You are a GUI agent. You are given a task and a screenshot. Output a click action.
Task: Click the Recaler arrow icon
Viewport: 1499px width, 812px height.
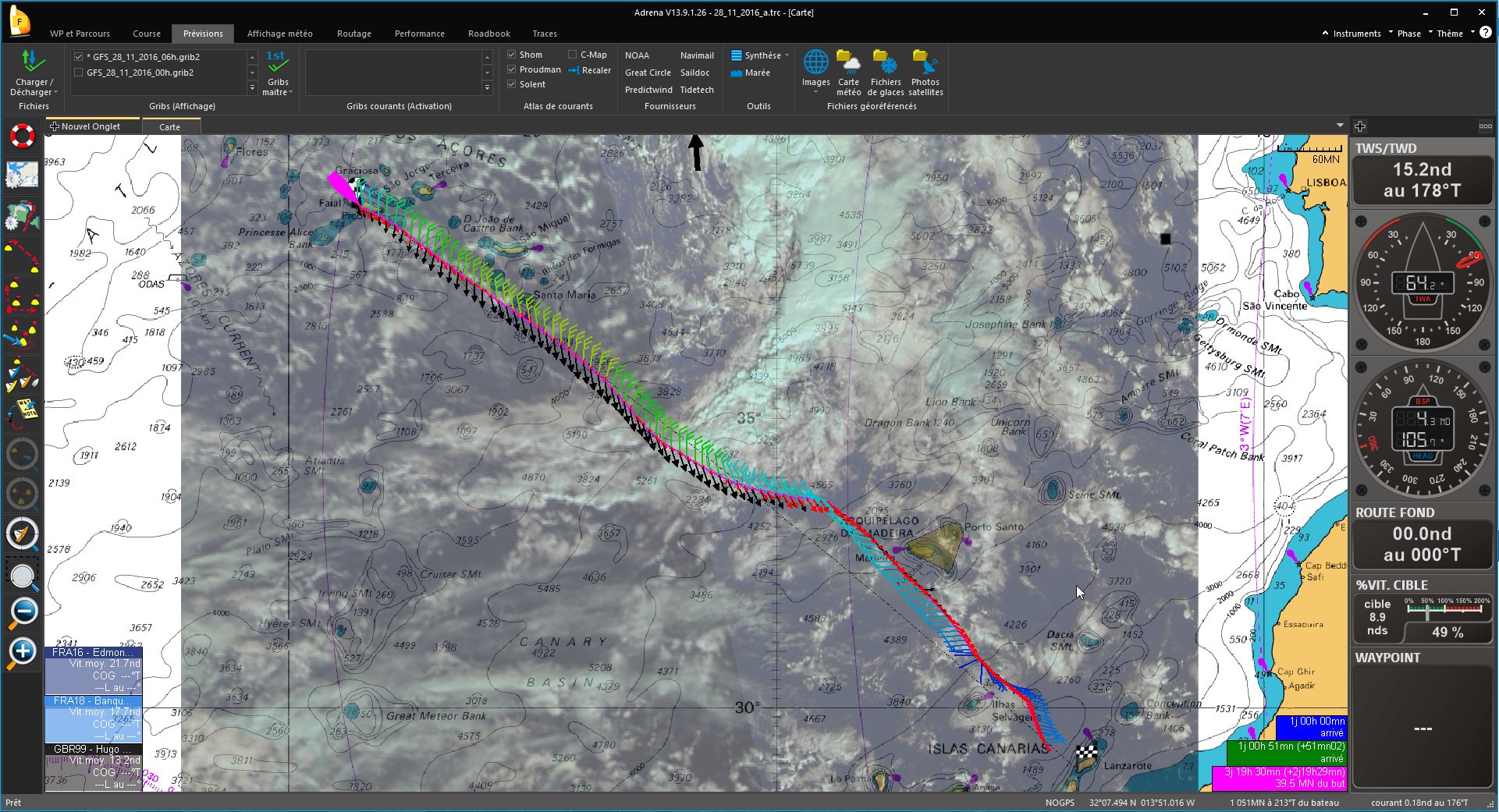(x=574, y=70)
